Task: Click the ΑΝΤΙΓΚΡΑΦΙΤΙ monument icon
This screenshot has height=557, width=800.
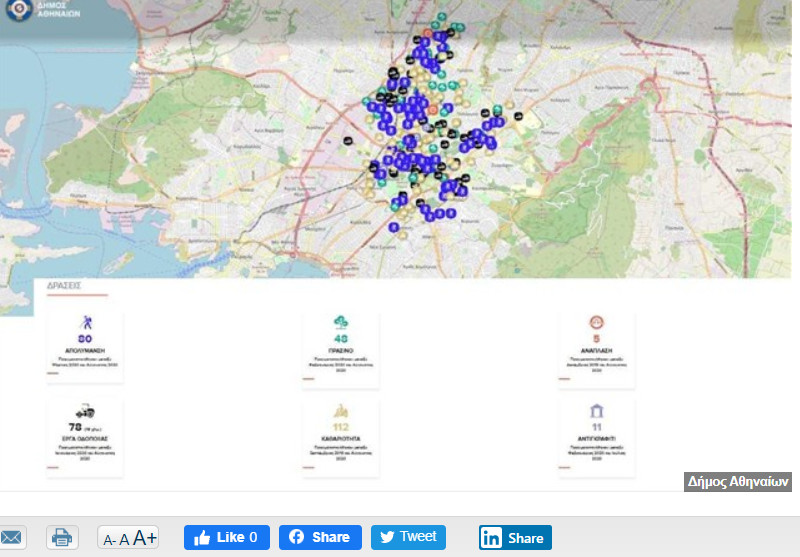Action: [x=597, y=411]
